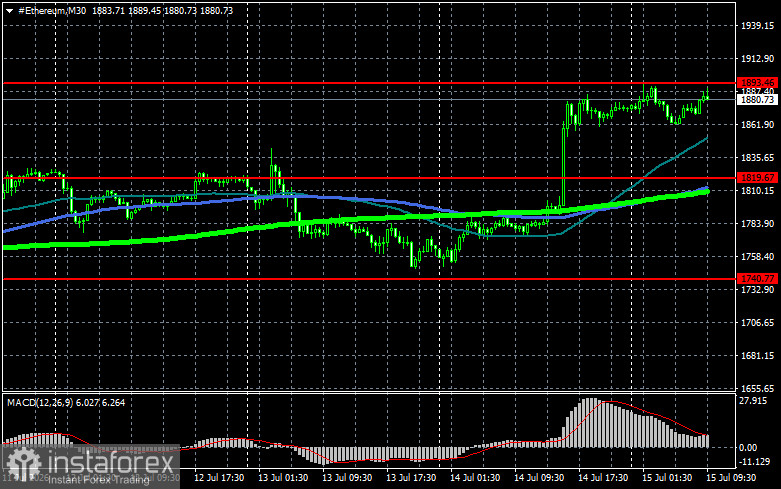This screenshot has width=781, height=489.
Task: Click the tallest MACD histogram bar
Action: point(590,422)
